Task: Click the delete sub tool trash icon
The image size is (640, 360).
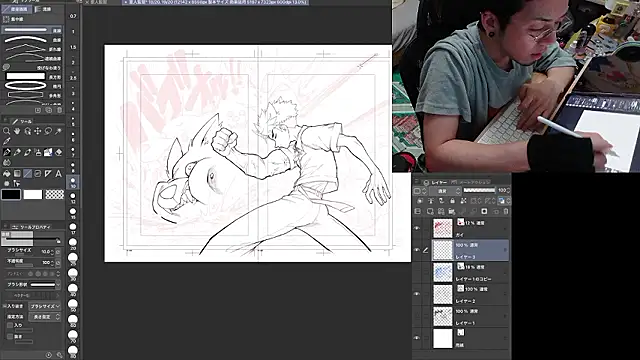Action: pyautogui.click(x=60, y=110)
